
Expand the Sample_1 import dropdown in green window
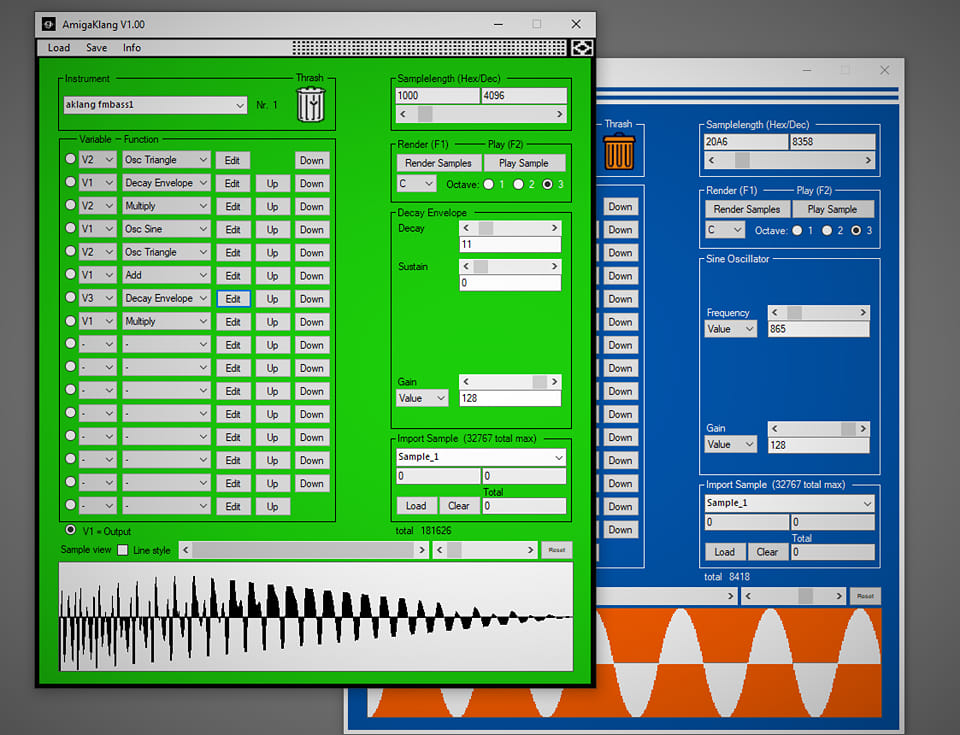coord(481,457)
